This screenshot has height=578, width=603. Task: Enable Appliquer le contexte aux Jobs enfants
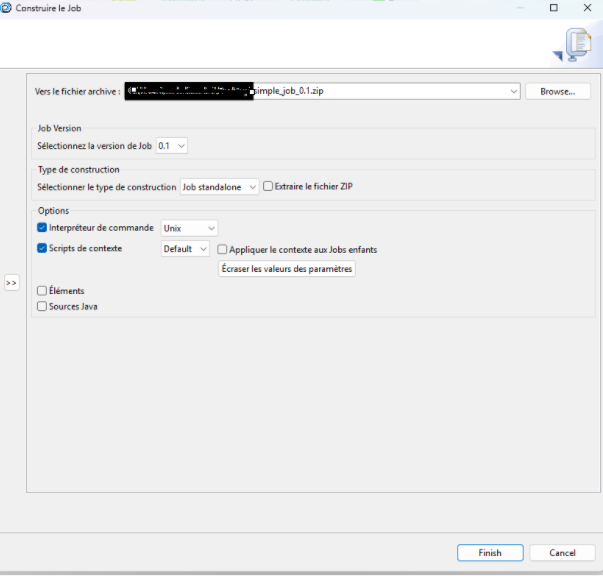click(x=222, y=249)
